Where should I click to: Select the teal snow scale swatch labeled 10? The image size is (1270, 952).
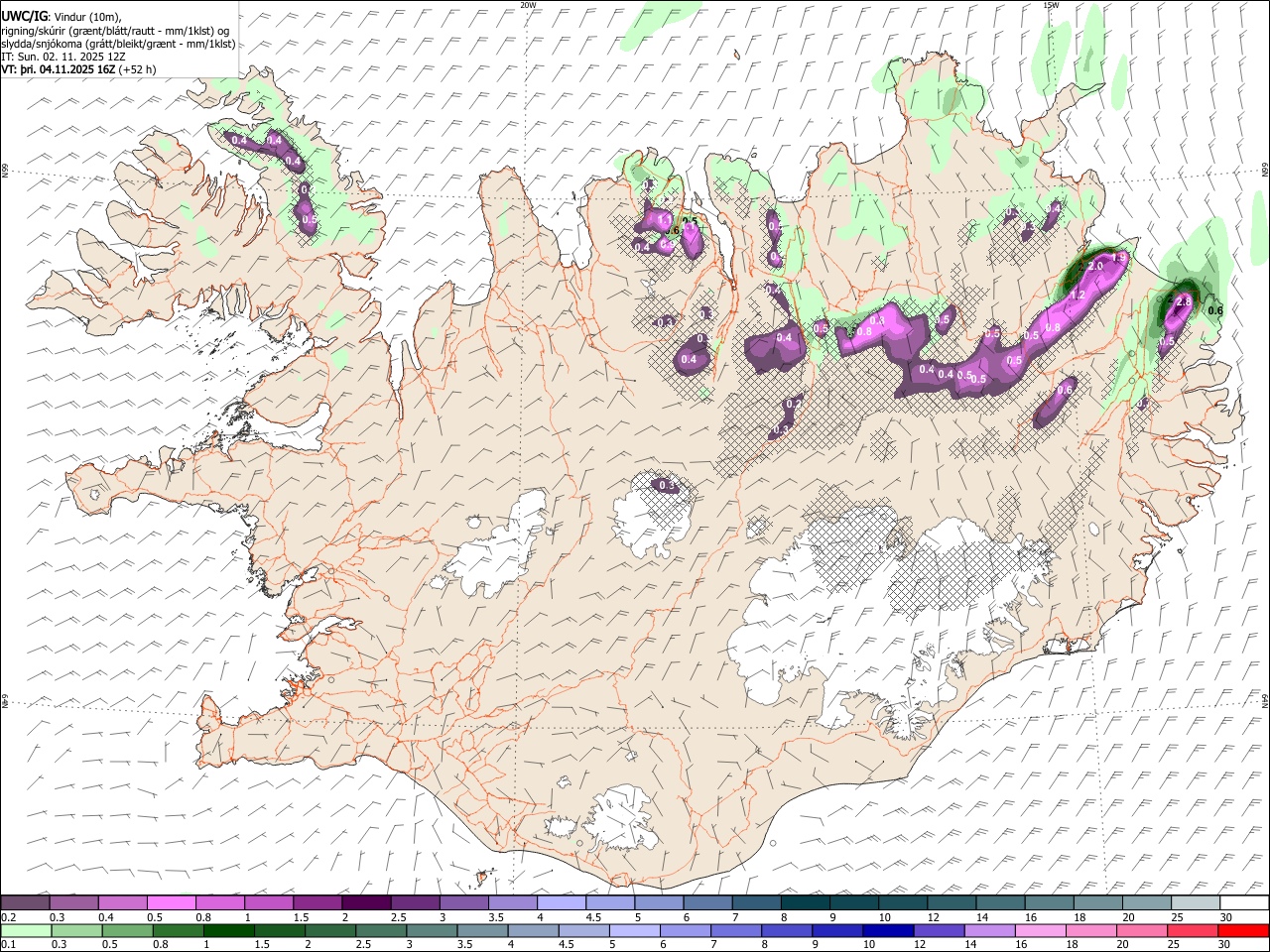click(x=903, y=902)
